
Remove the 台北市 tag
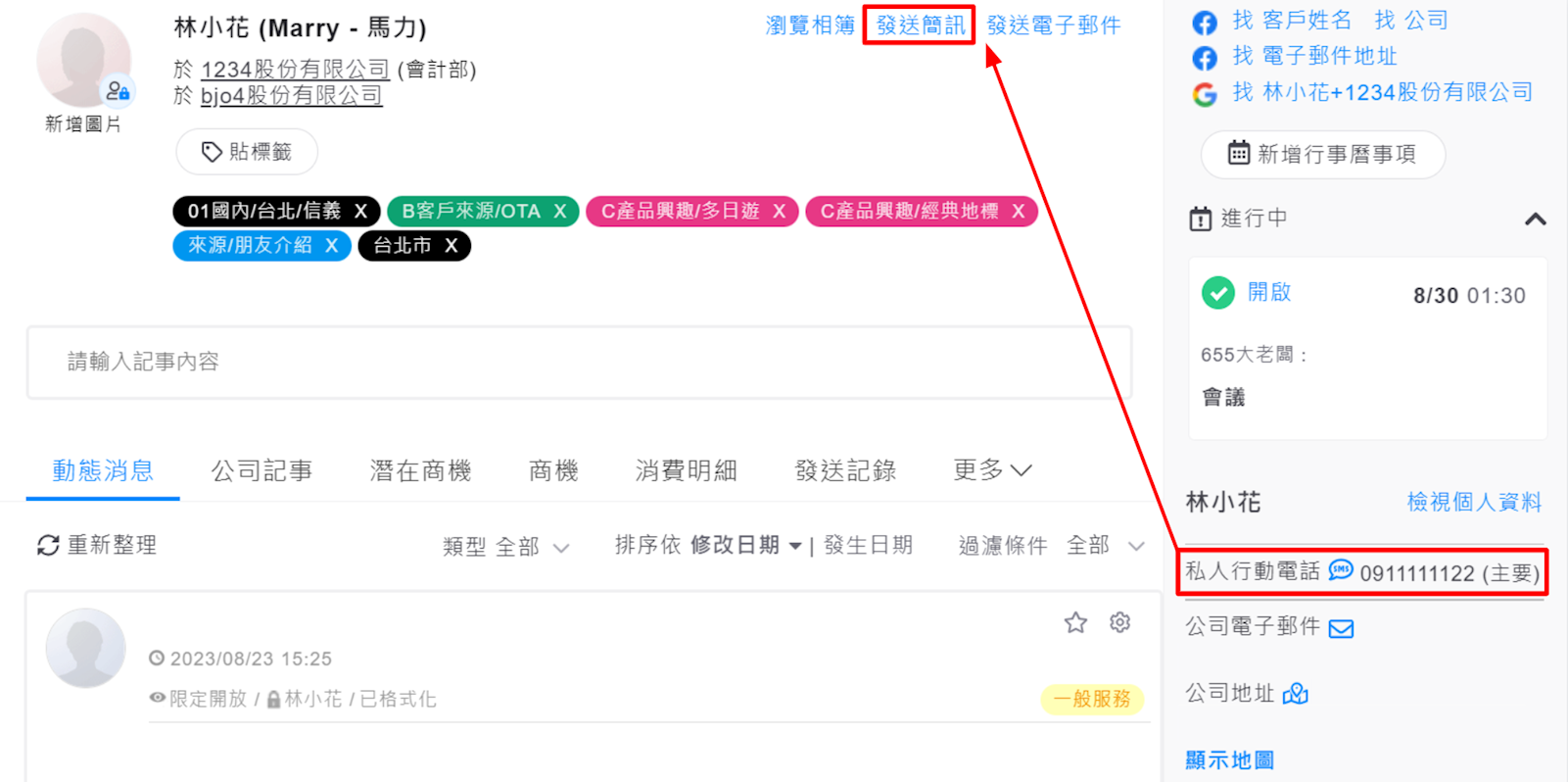coord(451,246)
